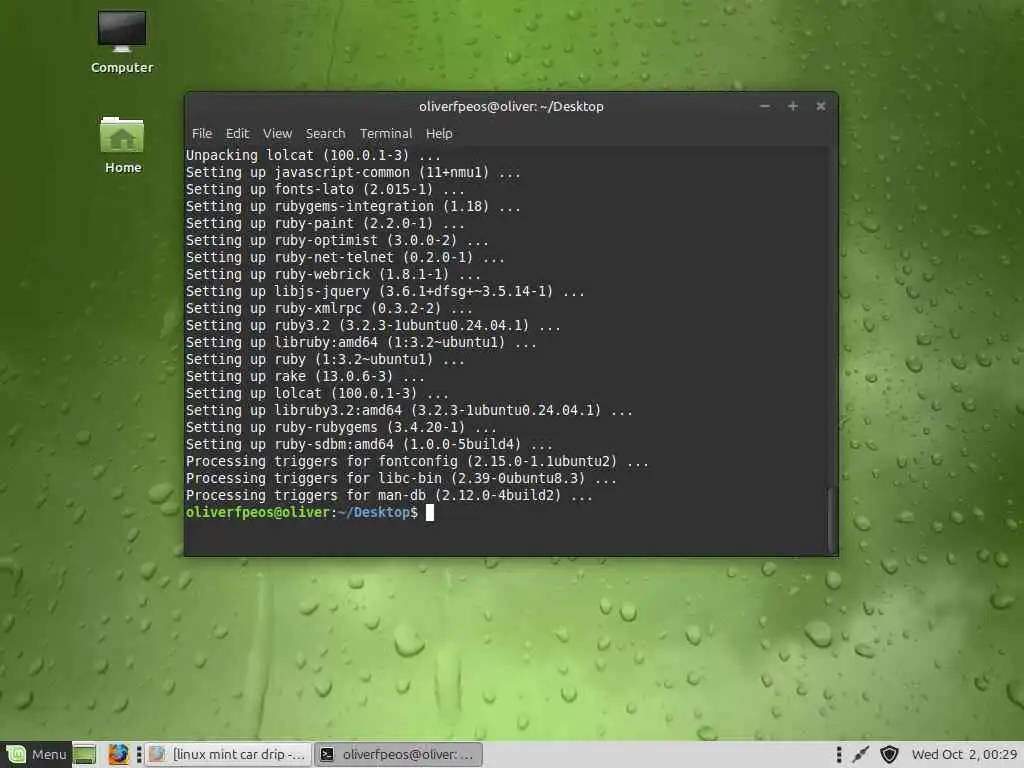Click the tray handle dots before network icon

click(839, 754)
